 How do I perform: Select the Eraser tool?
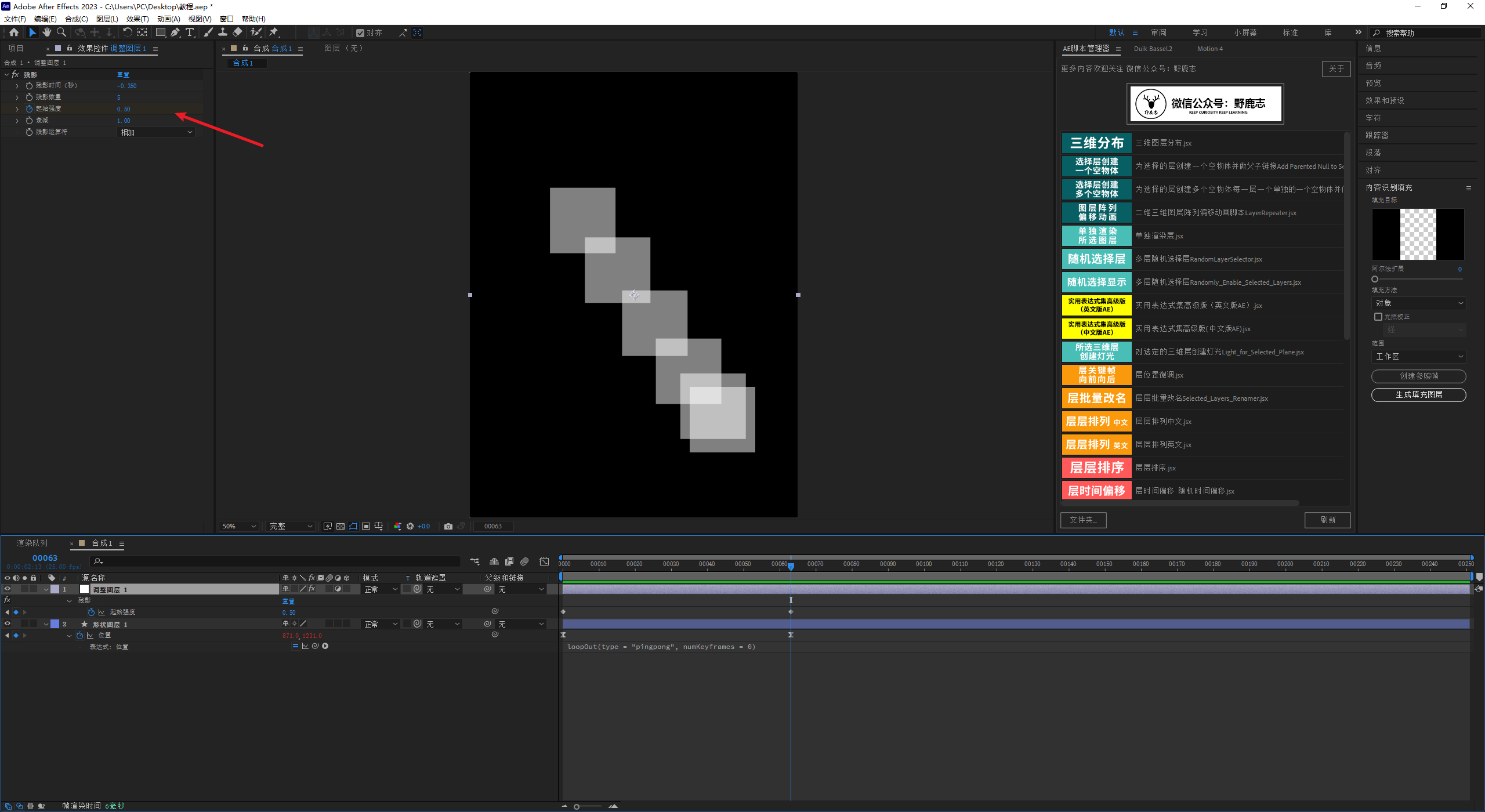(x=238, y=32)
